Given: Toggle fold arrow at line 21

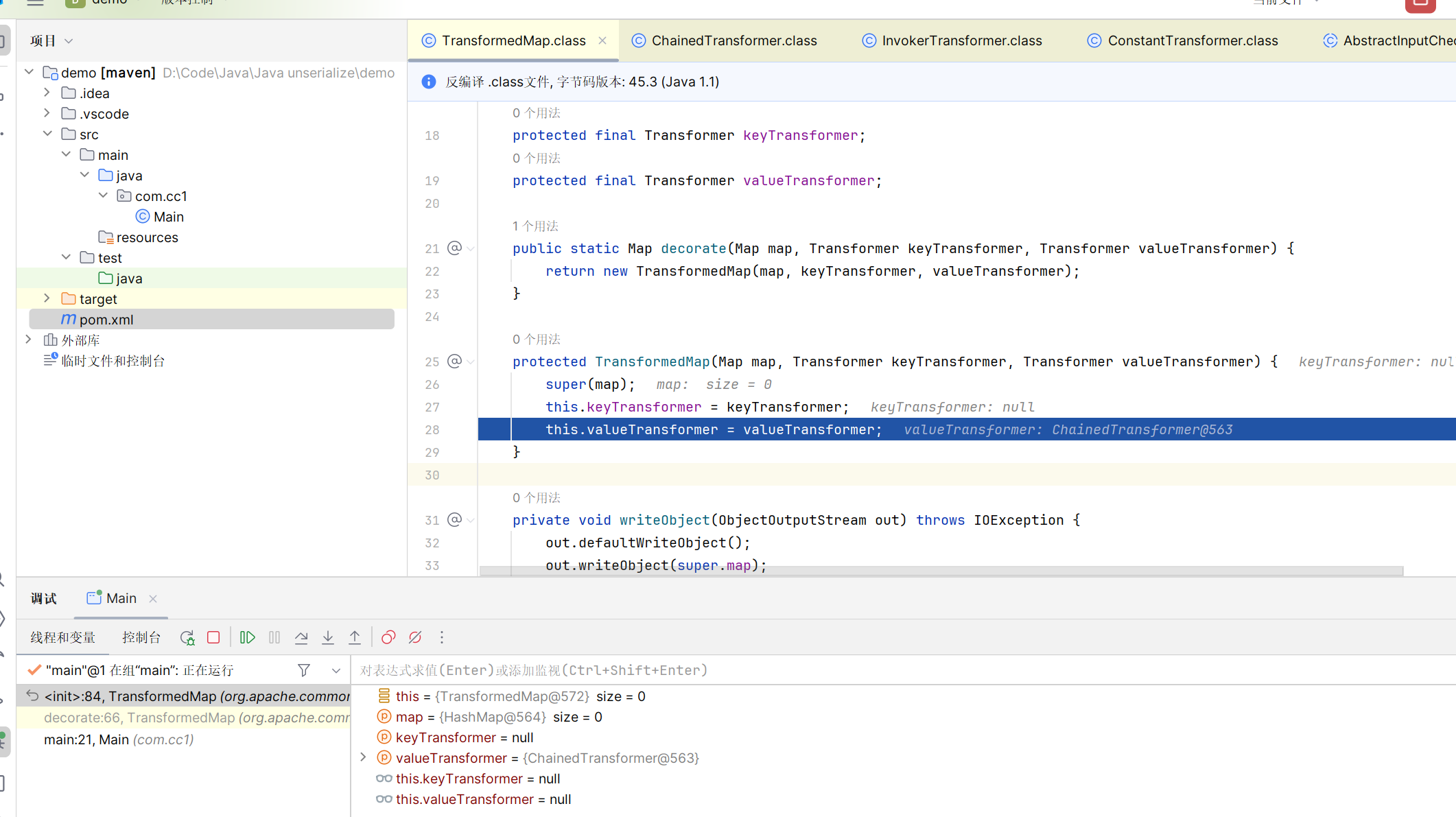Looking at the screenshot, I should point(471,249).
